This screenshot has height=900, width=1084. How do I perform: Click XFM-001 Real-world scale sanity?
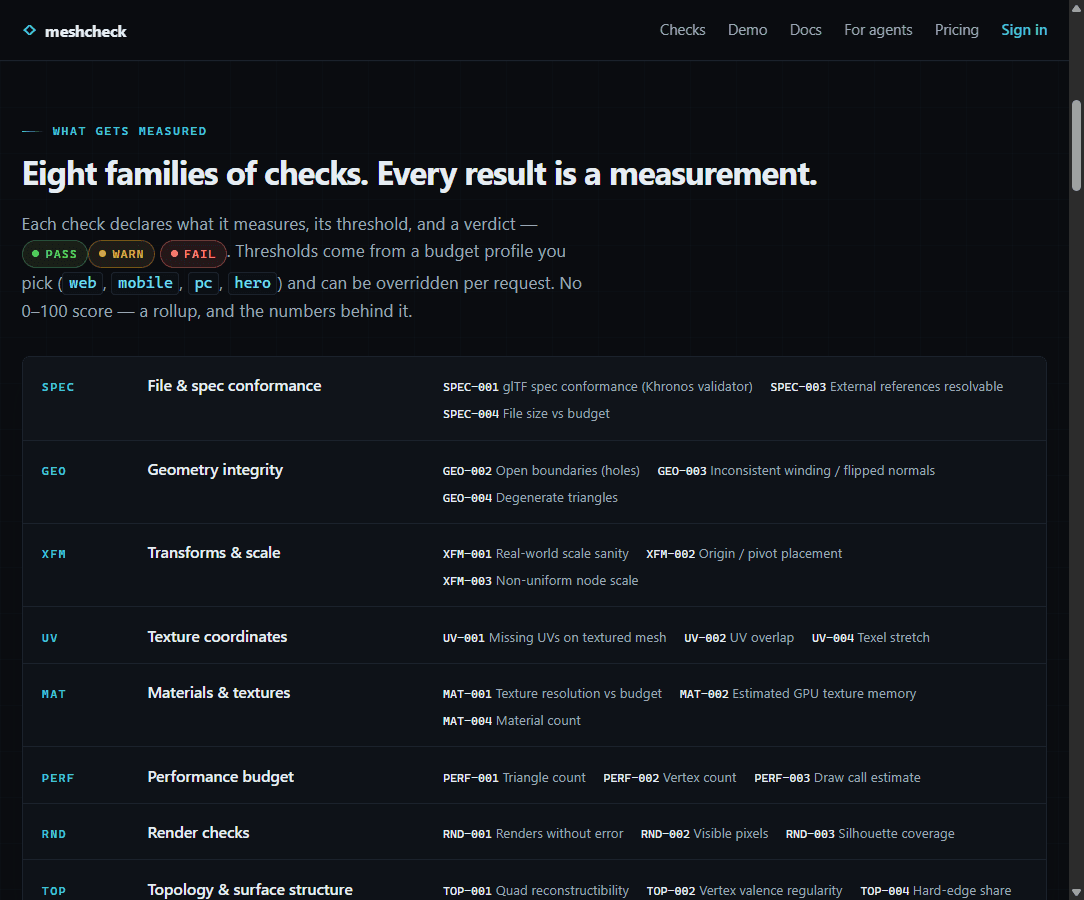[536, 554]
